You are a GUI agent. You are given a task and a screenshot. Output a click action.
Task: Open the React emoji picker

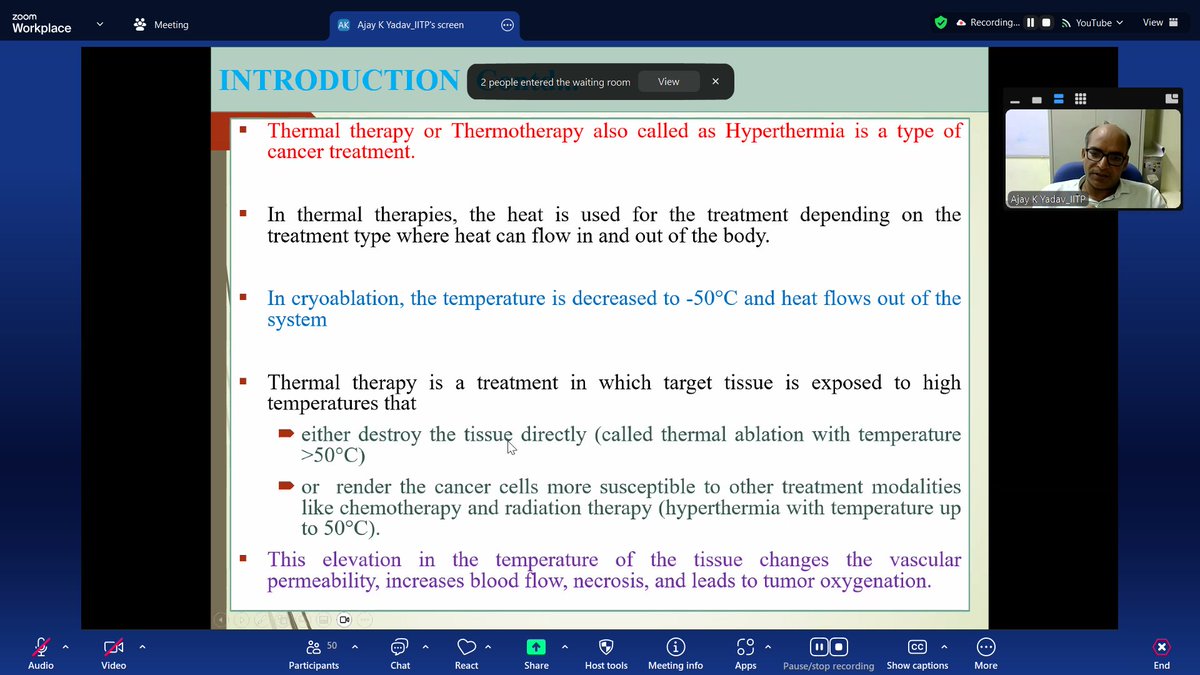(466, 653)
